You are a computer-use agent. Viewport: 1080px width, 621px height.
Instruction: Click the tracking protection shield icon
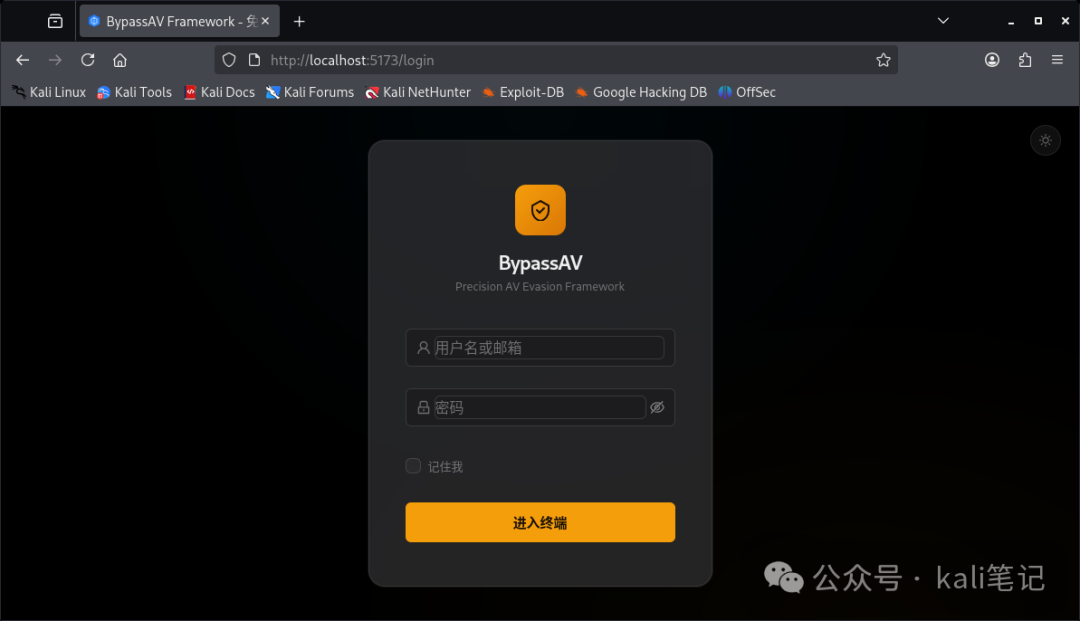[229, 61]
